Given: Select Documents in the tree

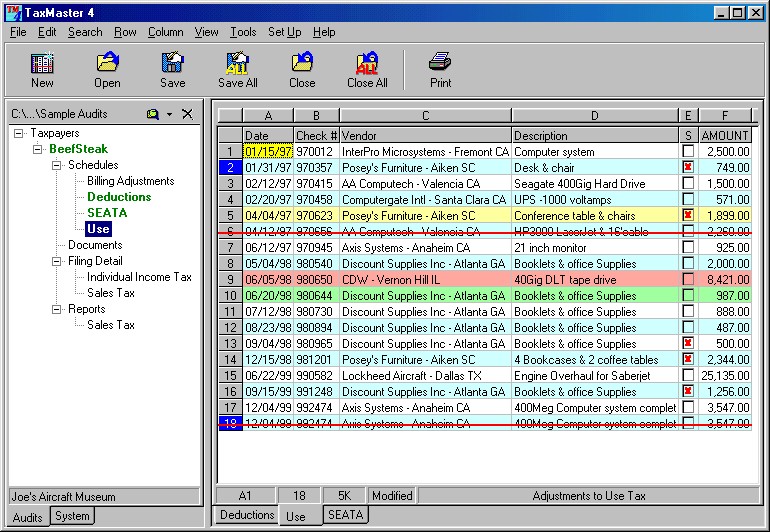Looking at the screenshot, I should tap(95, 245).
